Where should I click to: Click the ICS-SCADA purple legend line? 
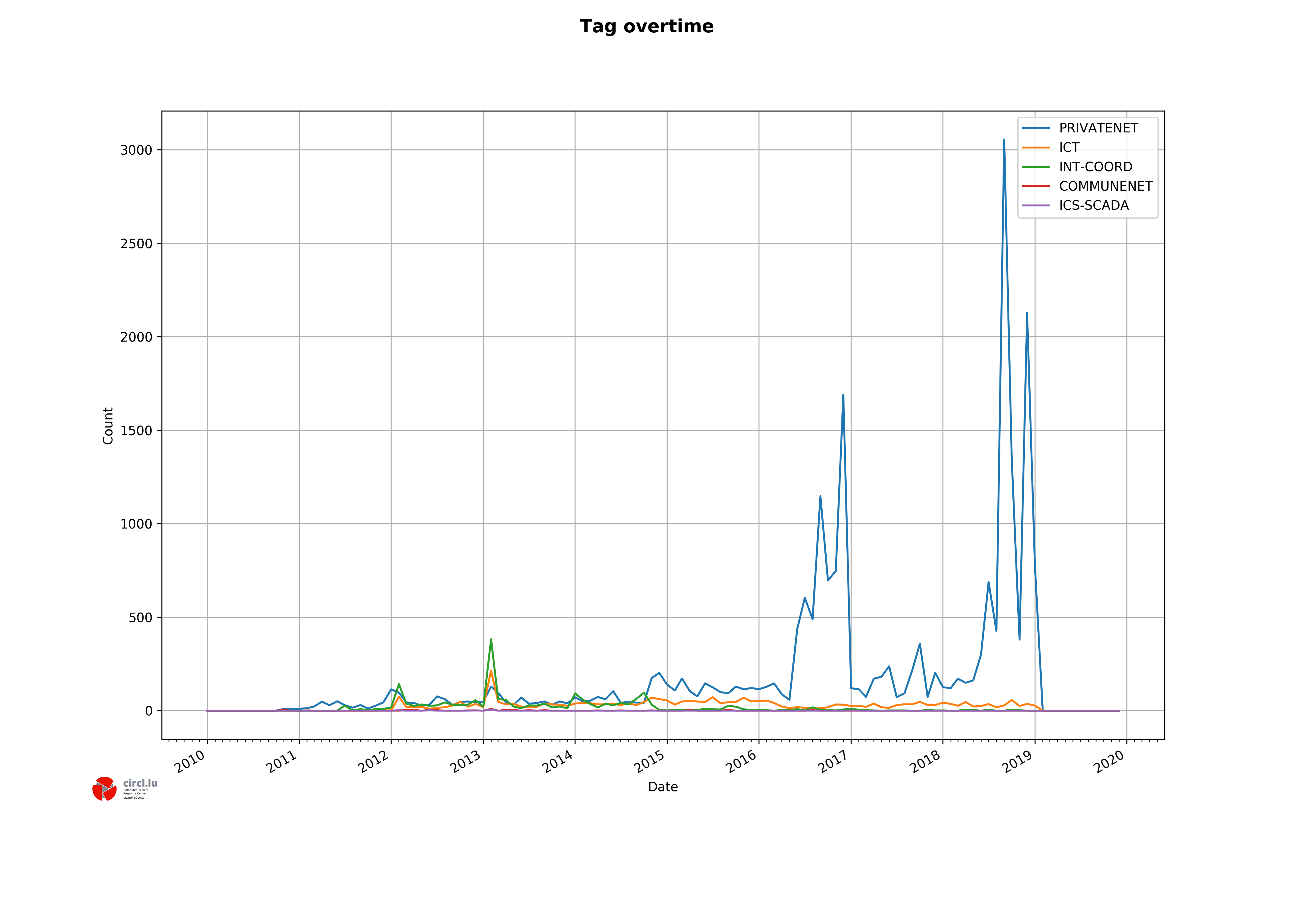coord(1036,205)
